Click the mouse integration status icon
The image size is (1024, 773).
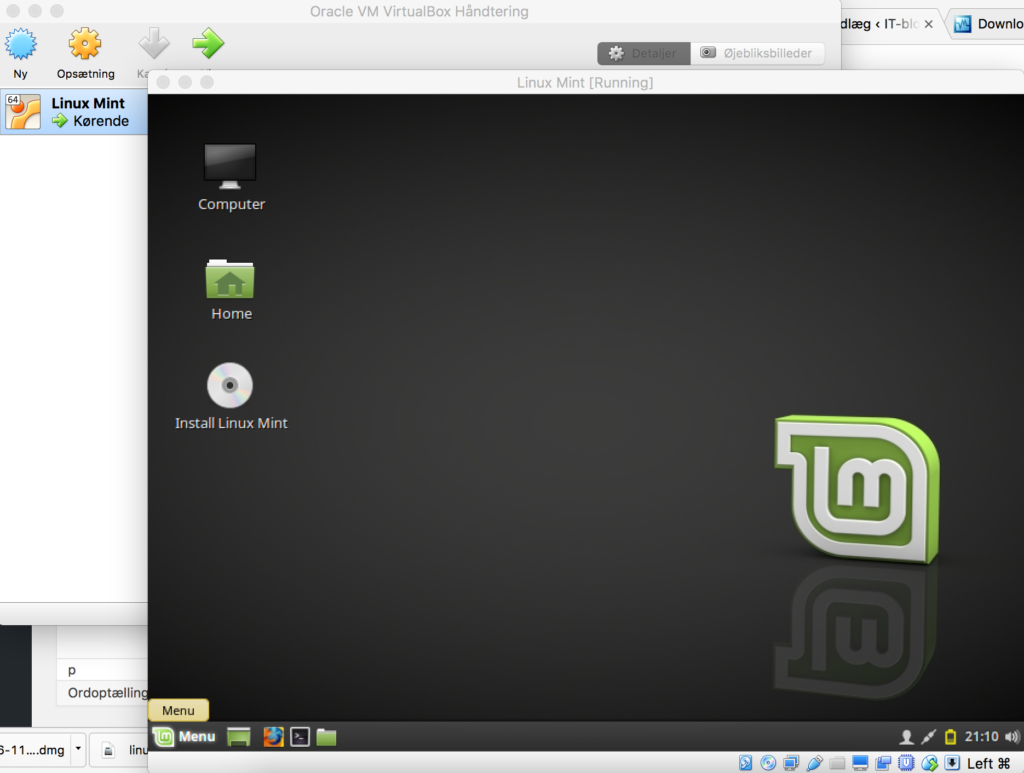point(929,763)
